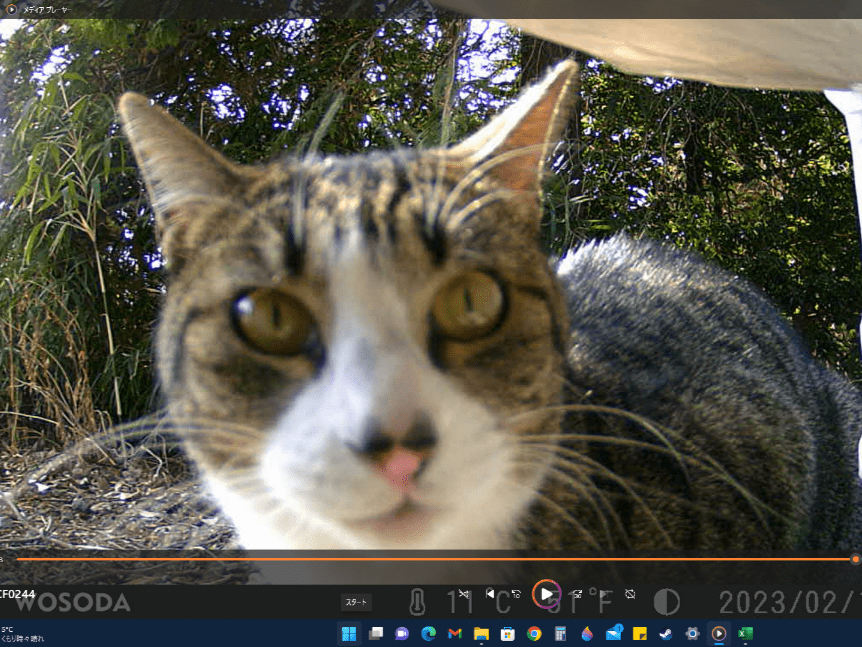The height and width of the screenshot is (647, 862).
Task: Open Settings gear on the taskbar
Action: [692, 634]
